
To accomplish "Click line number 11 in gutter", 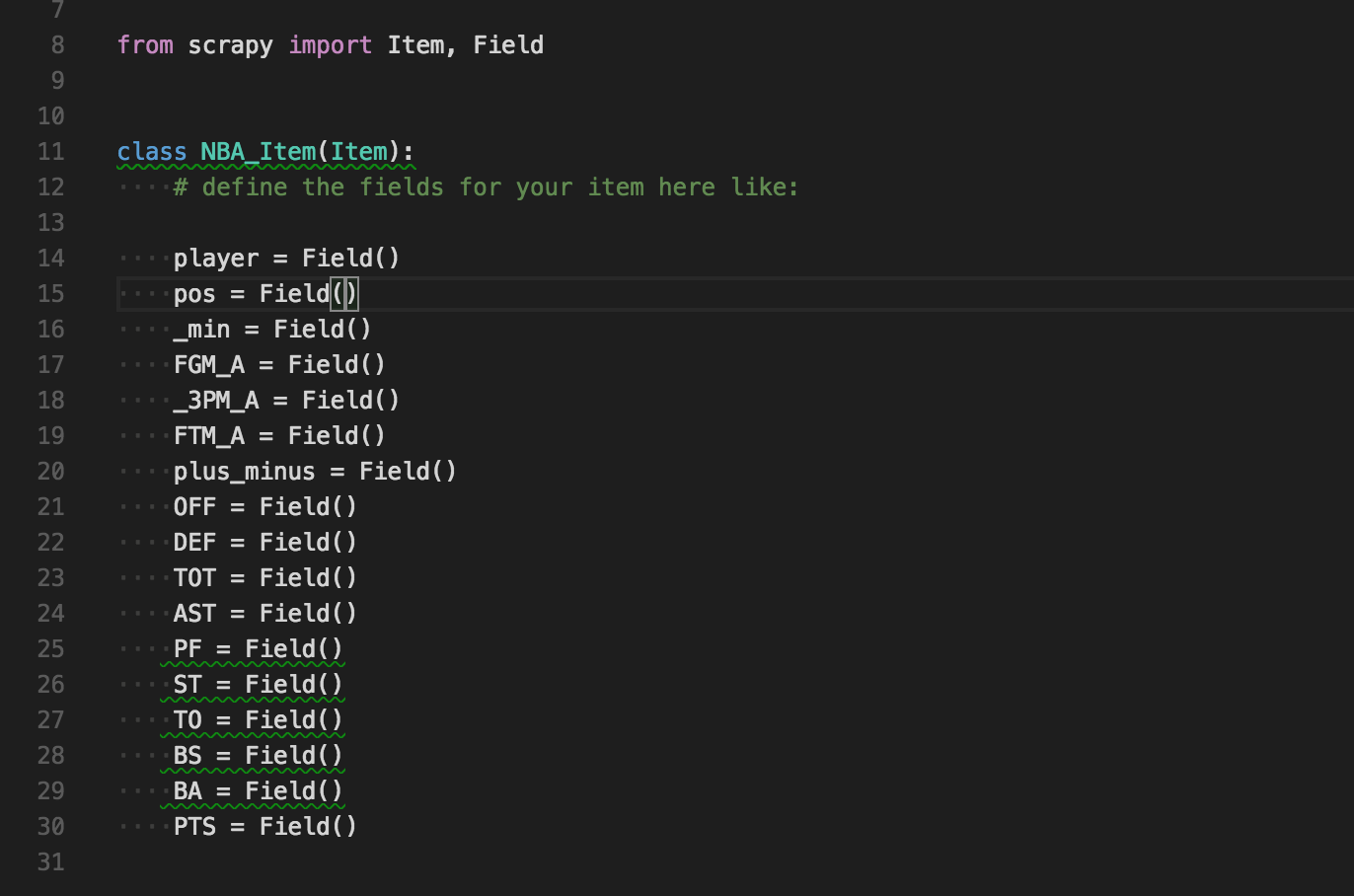I will 50,152.
